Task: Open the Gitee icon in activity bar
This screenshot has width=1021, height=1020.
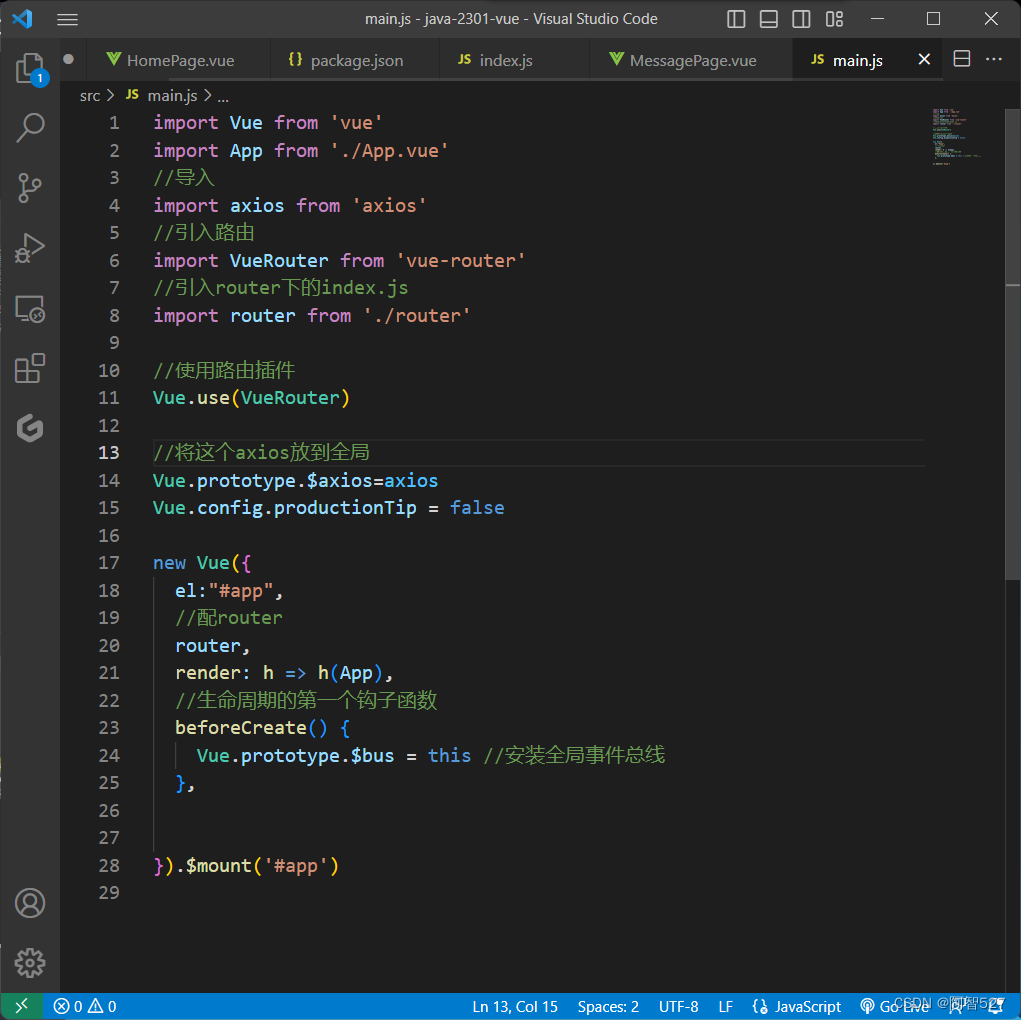Action: click(30, 429)
